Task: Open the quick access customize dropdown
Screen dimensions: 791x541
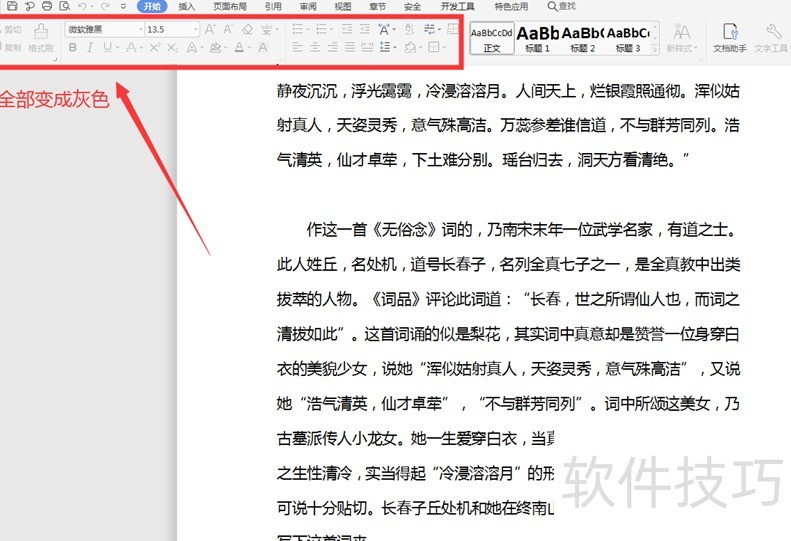Action: [x=124, y=7]
